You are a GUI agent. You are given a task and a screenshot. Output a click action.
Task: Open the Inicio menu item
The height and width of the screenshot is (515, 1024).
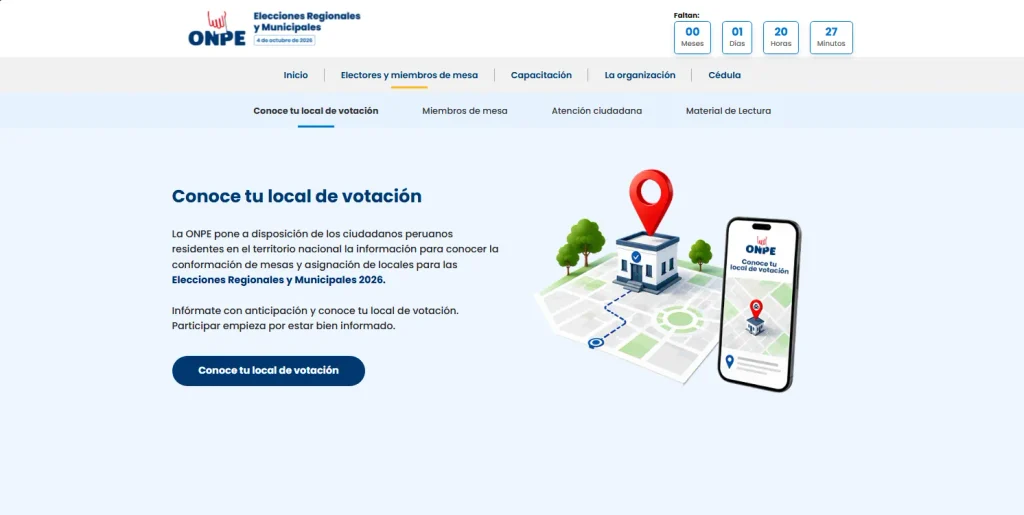[x=296, y=75]
